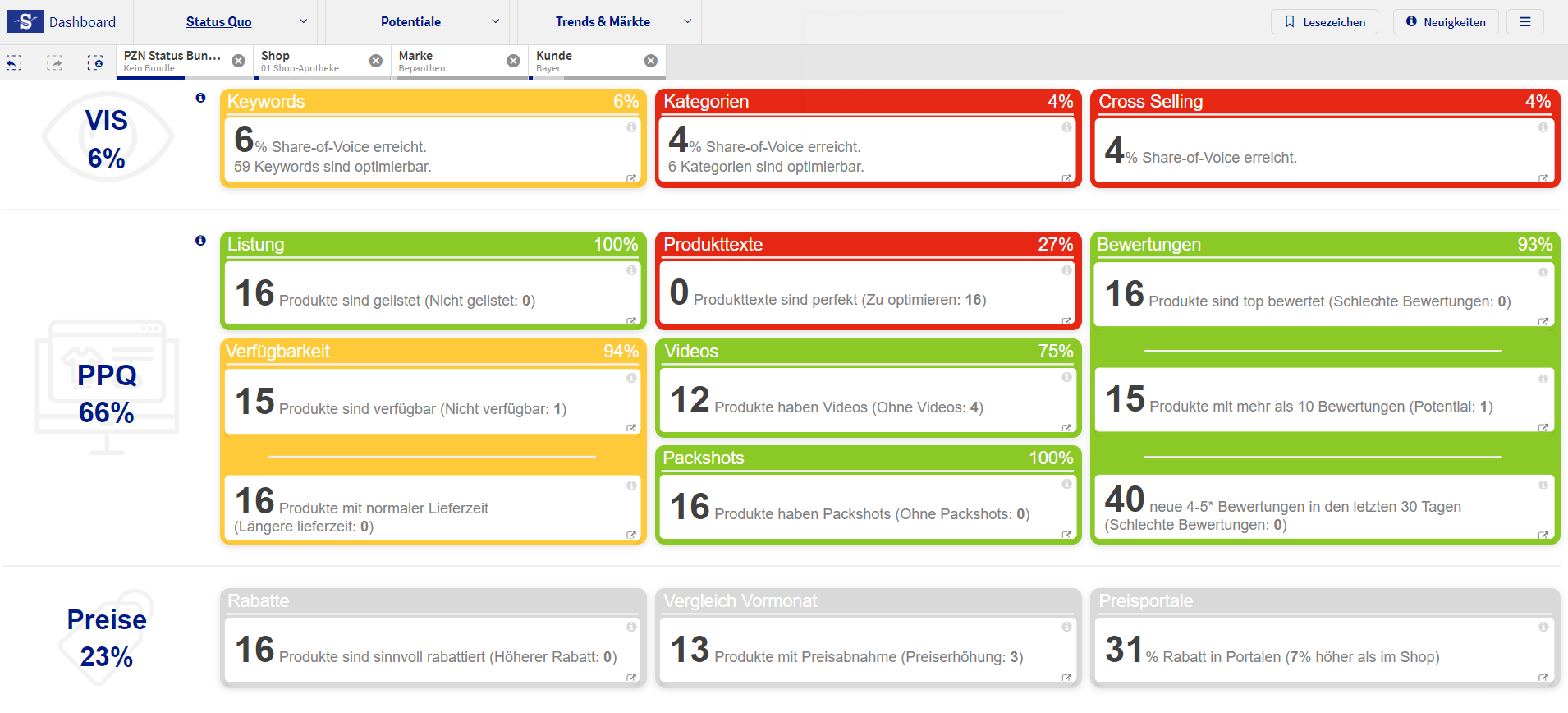Click the Kategorien share-of-voice card

click(x=868, y=150)
